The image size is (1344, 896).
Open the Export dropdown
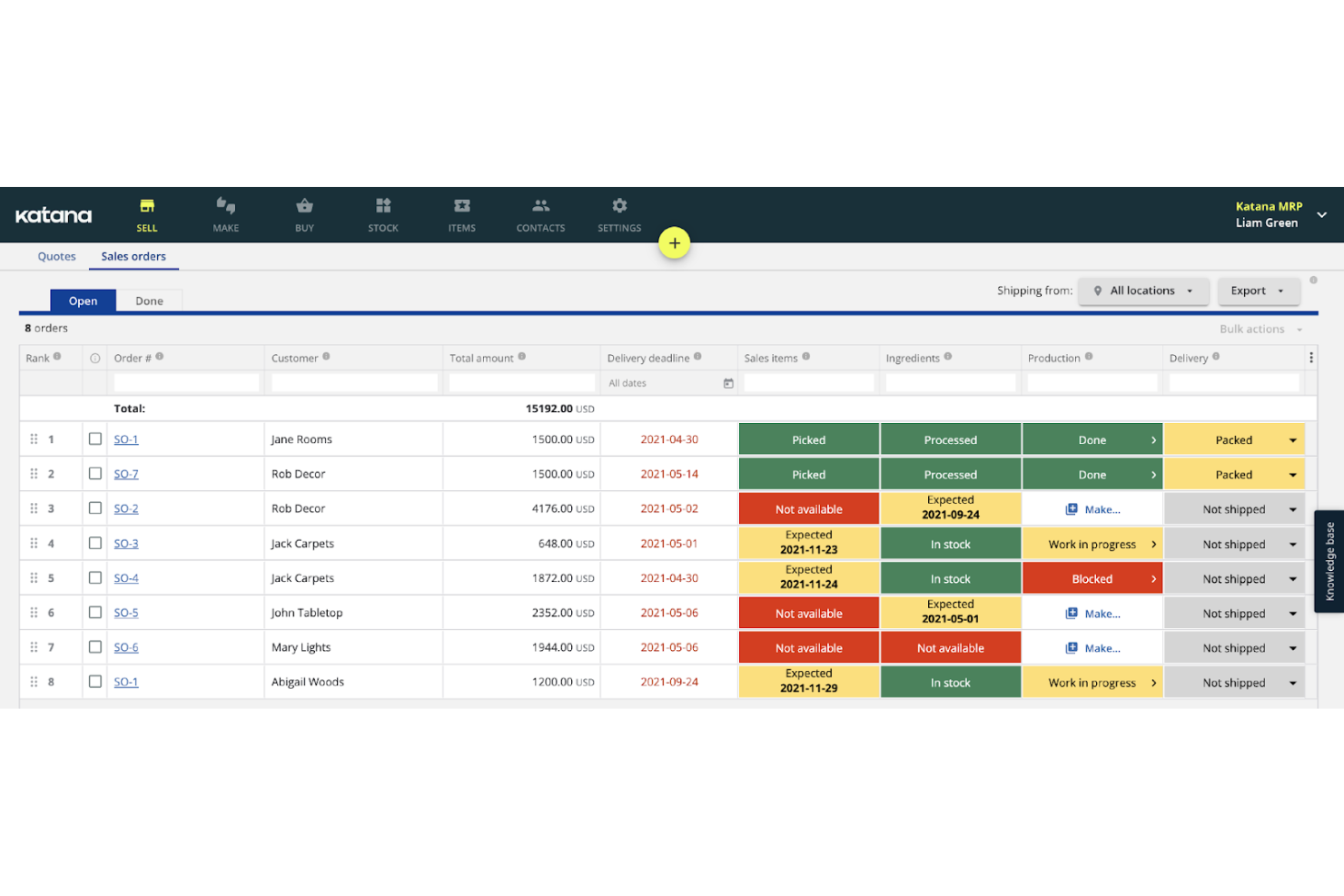1257,291
